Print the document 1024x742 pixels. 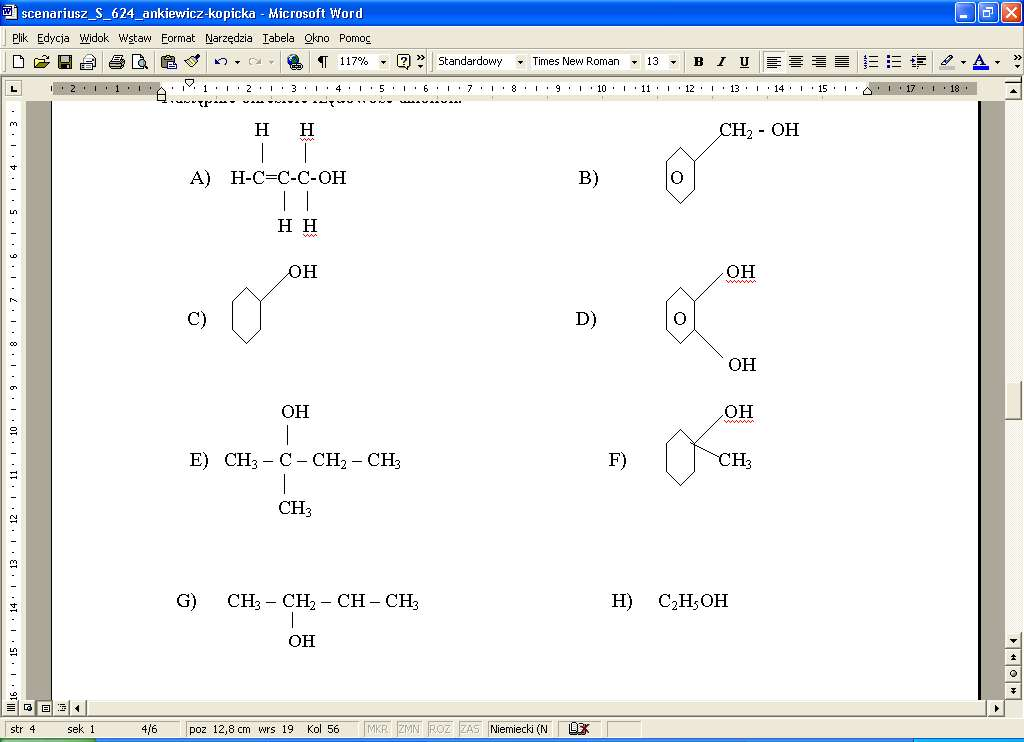pos(116,61)
